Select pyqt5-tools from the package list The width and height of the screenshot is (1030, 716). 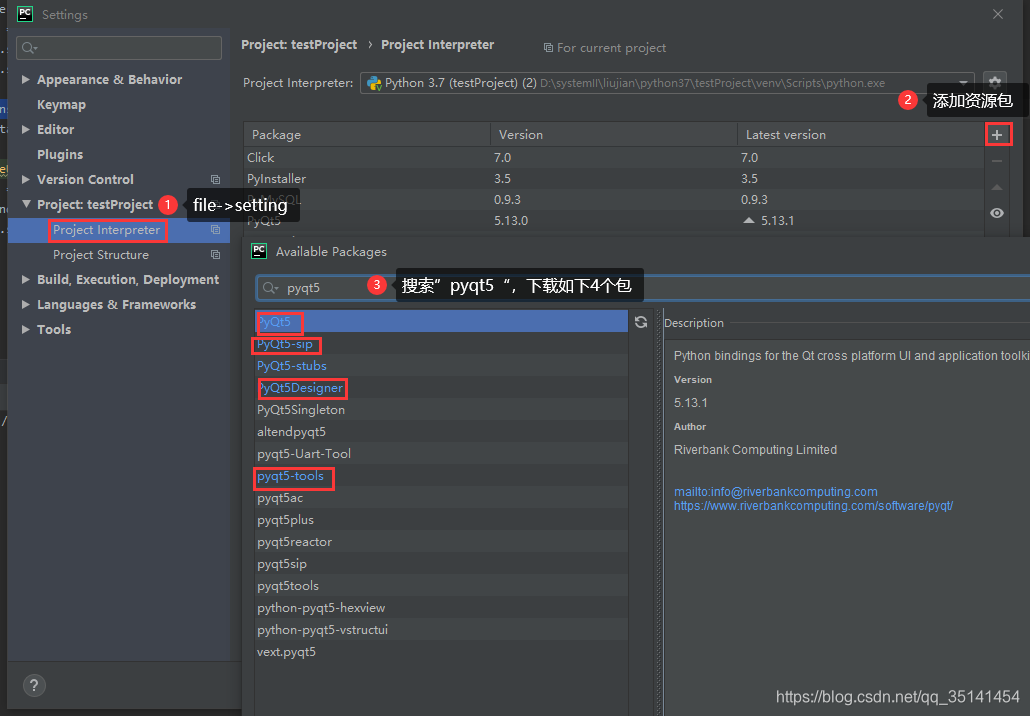coord(293,478)
